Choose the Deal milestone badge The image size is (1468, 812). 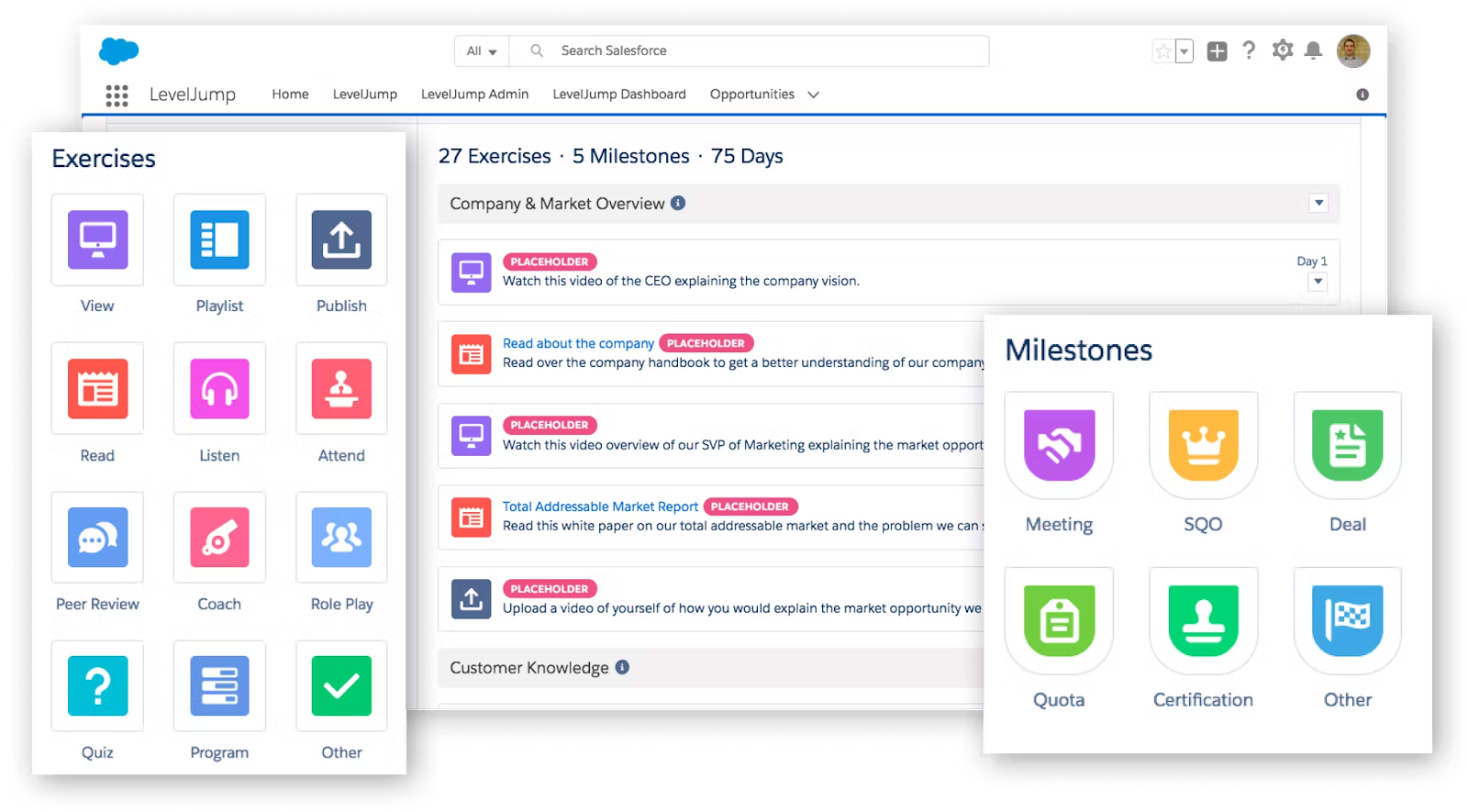click(x=1347, y=445)
